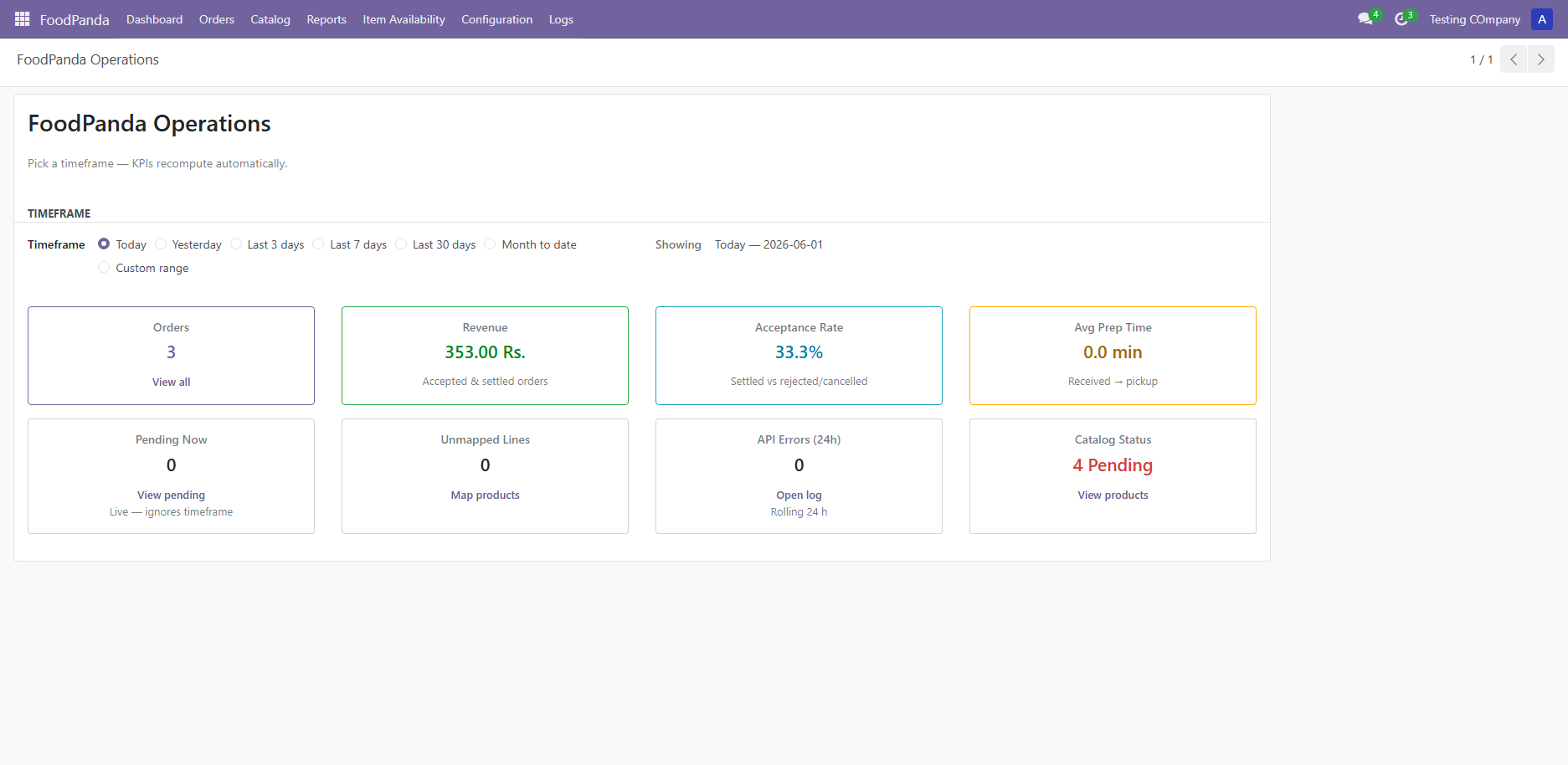Click the Received → pickup caption
This screenshot has height=765, width=1568.
[1113, 381]
